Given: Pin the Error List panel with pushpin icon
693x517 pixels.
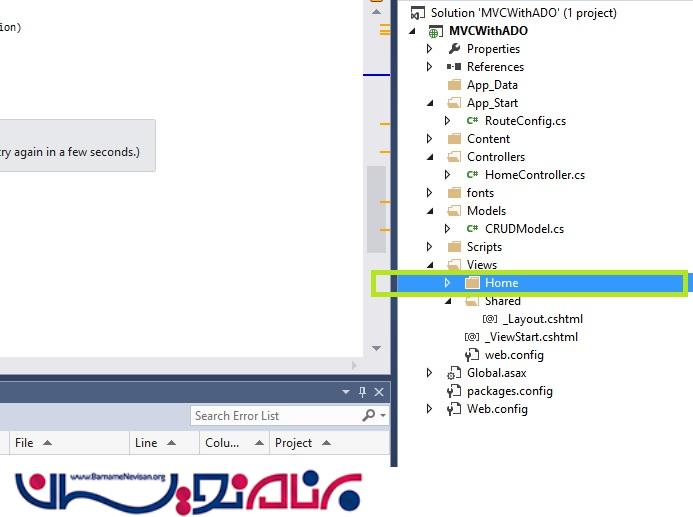Looking at the screenshot, I should click(362, 392).
